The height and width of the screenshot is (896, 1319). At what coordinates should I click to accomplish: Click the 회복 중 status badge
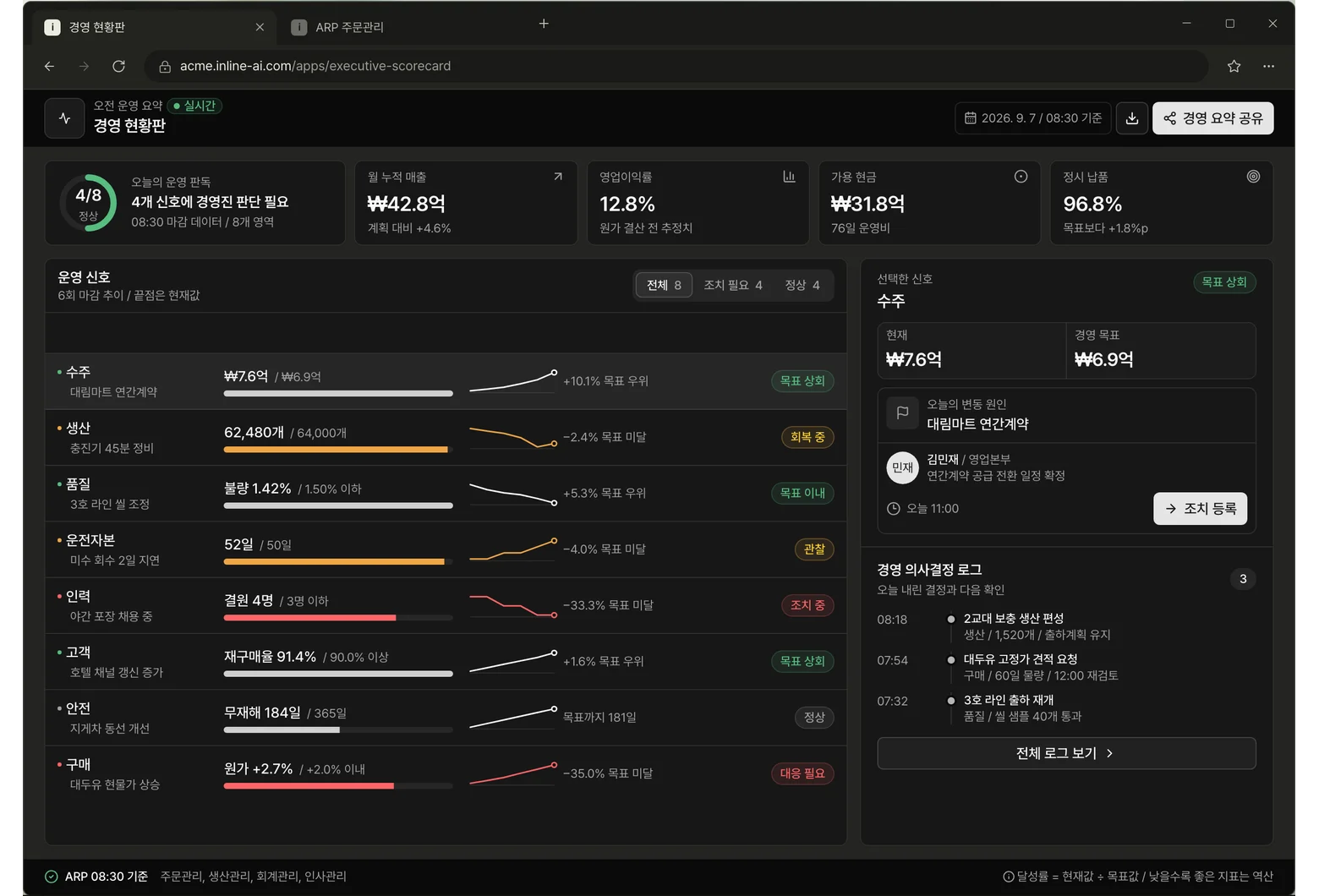click(x=807, y=437)
